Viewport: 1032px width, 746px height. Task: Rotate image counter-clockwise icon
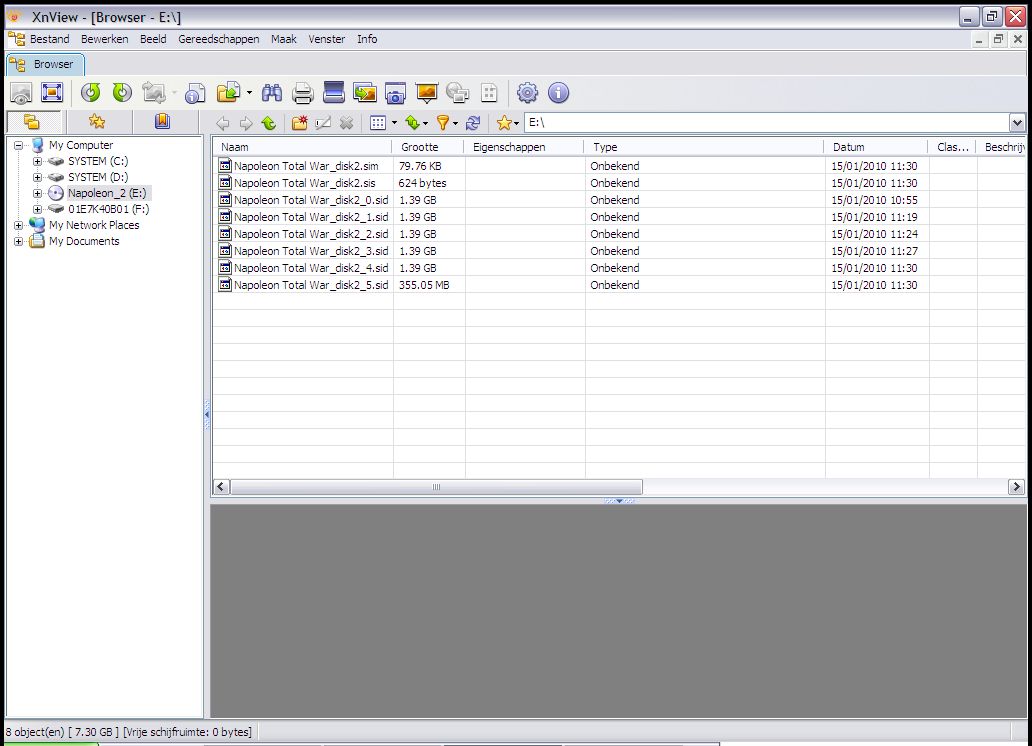[91, 93]
